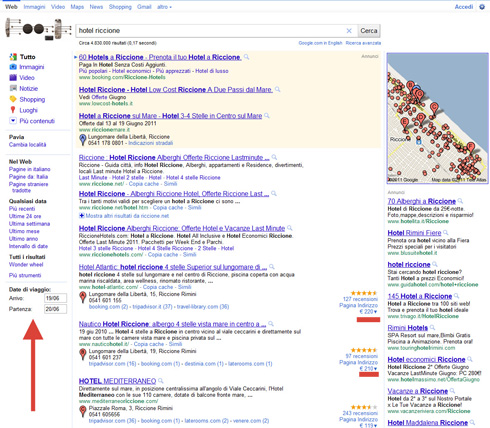Preview magnifier beside Rimini Hotels ad
This screenshot has height=428, width=490.
tap(432, 327)
